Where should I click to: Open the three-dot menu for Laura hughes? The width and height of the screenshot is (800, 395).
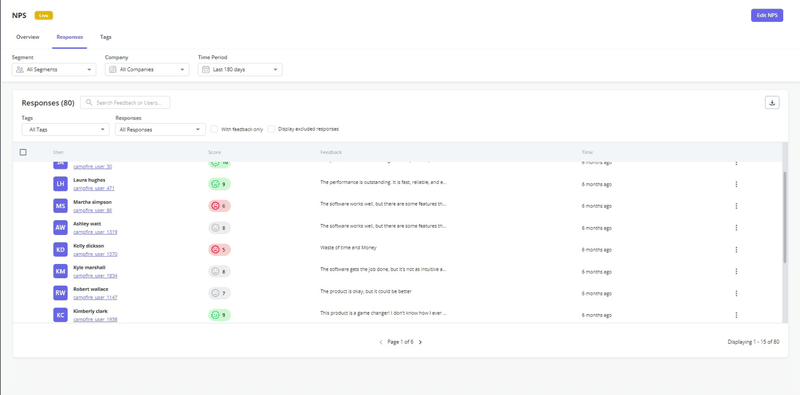point(736,184)
